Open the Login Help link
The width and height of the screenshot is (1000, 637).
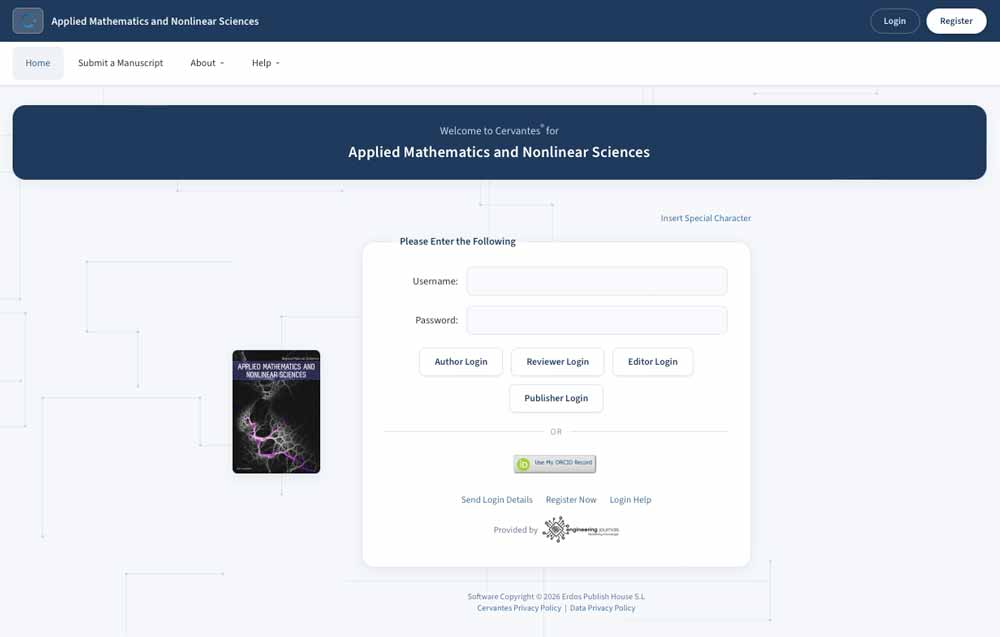(x=630, y=500)
